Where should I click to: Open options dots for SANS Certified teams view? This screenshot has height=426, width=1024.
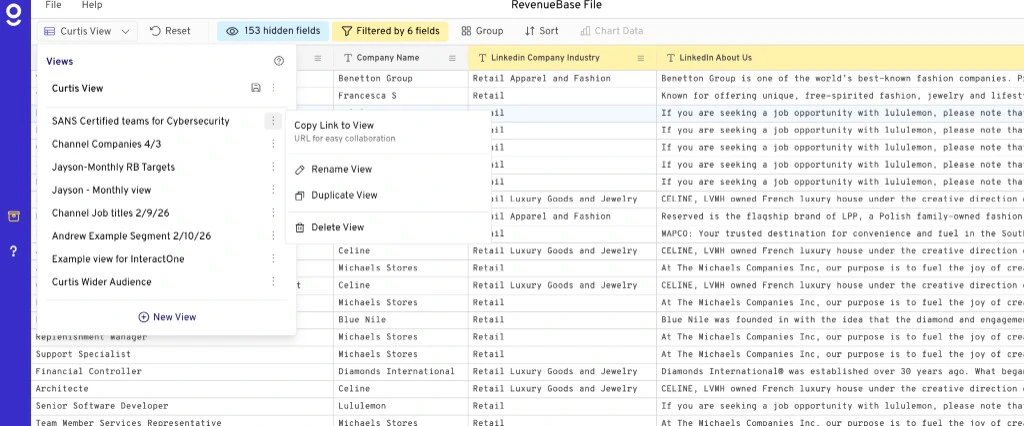click(273, 121)
